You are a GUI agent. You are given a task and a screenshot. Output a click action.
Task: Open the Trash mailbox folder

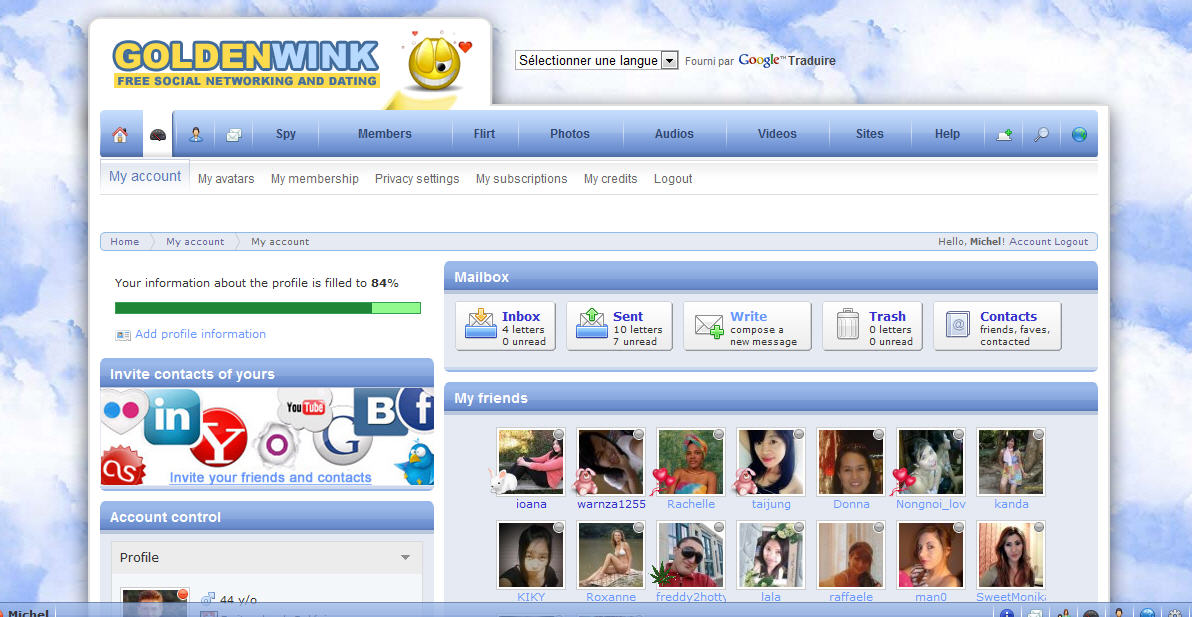point(872,327)
